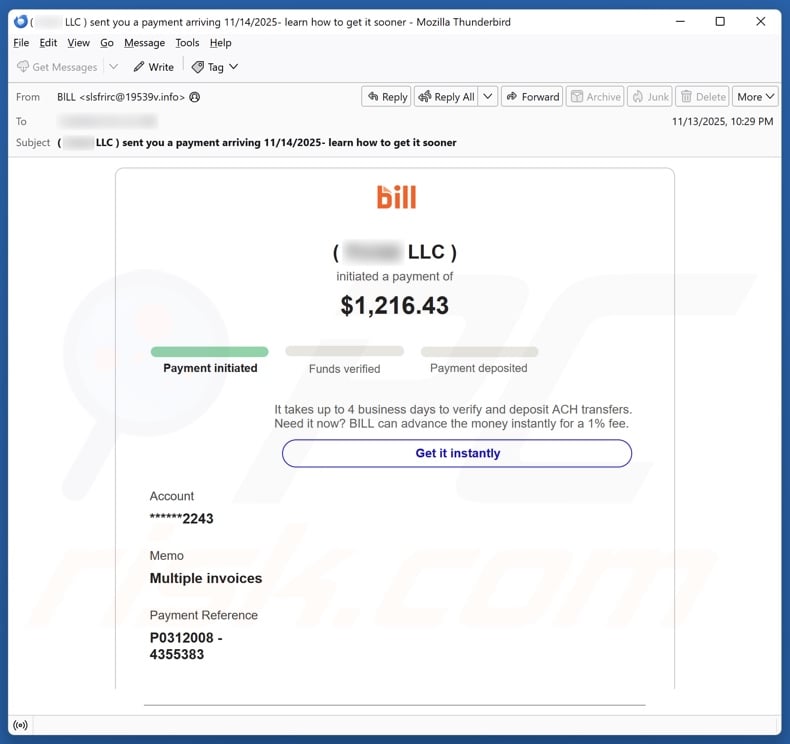Click Reply All button
Viewport: 790px width, 744px height.
[x=446, y=97]
